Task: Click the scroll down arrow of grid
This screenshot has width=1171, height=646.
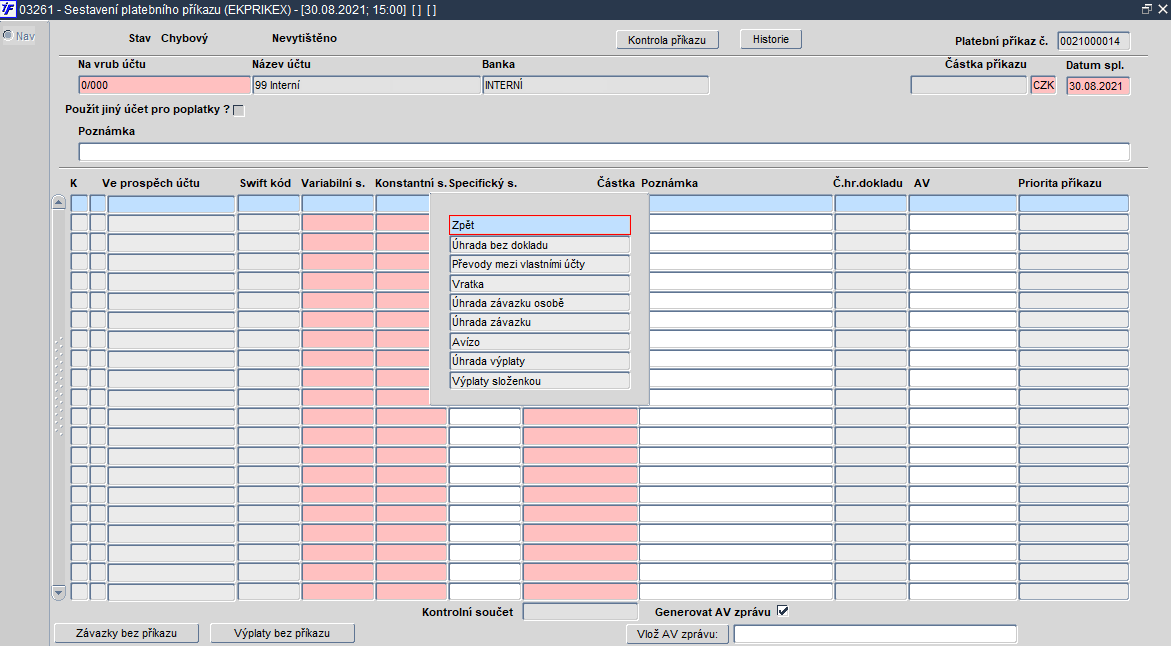Action: point(59,593)
